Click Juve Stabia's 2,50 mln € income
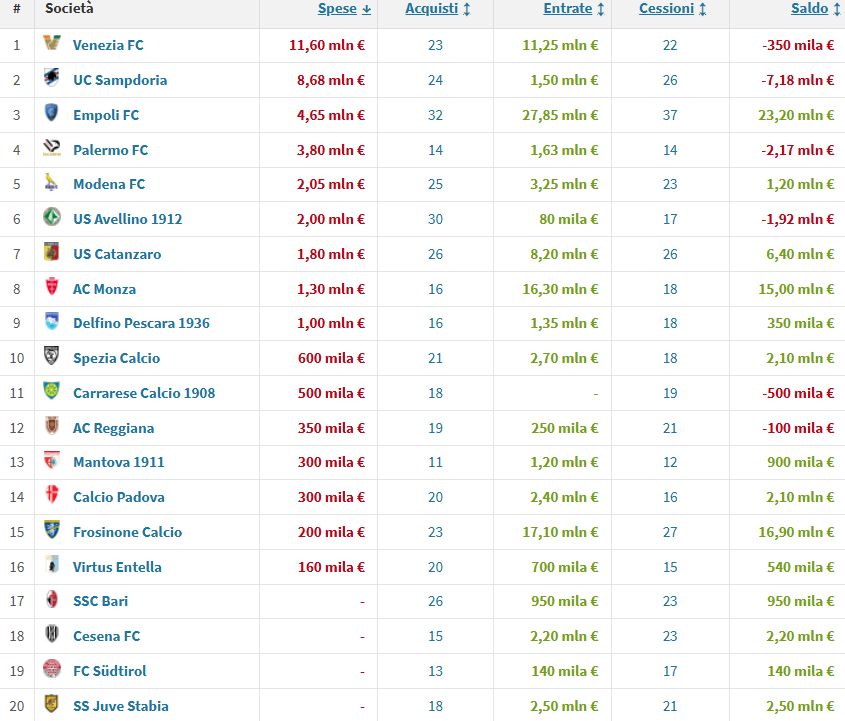 click(x=564, y=706)
